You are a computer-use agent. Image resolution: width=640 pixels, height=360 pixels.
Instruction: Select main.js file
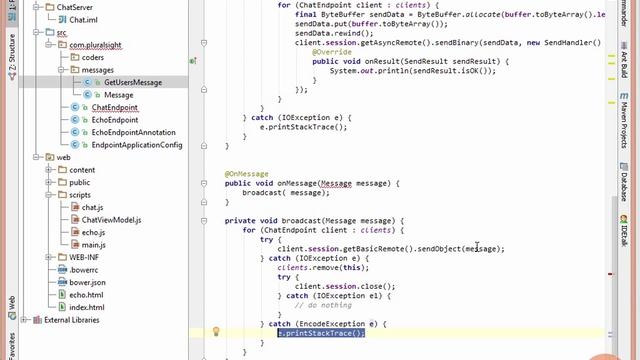point(93,245)
